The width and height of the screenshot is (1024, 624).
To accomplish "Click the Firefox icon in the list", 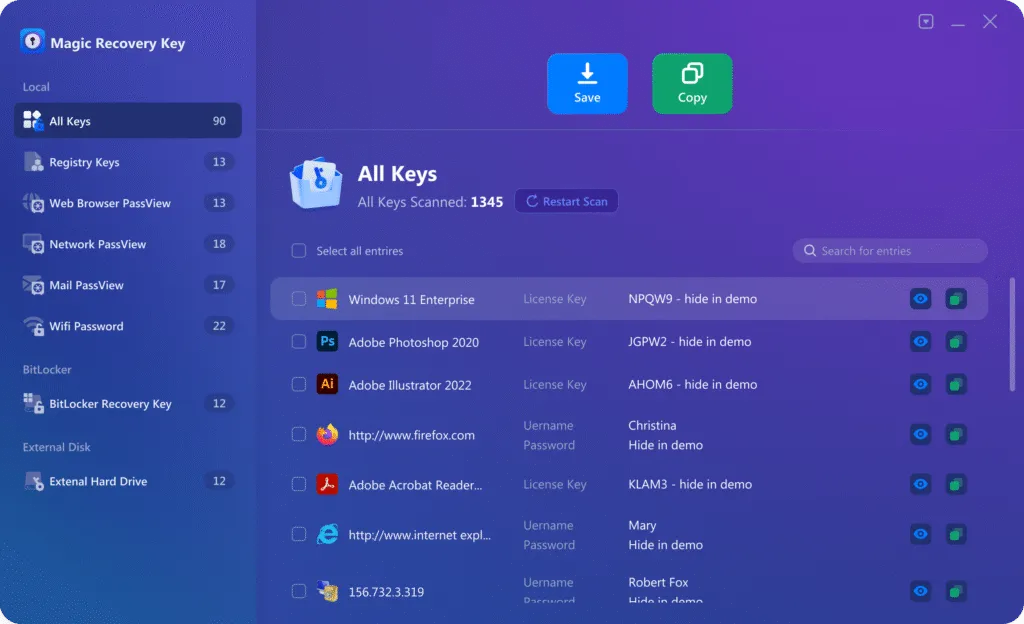I will pos(327,435).
